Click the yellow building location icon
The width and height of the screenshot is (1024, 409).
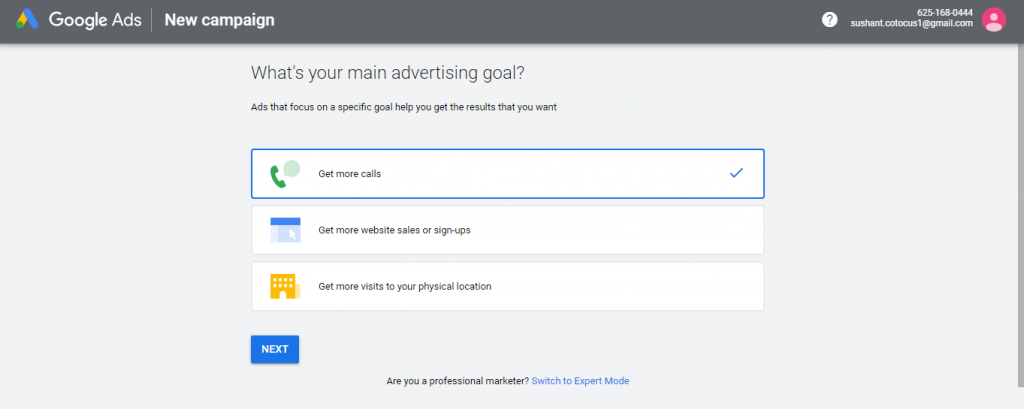tap(284, 286)
